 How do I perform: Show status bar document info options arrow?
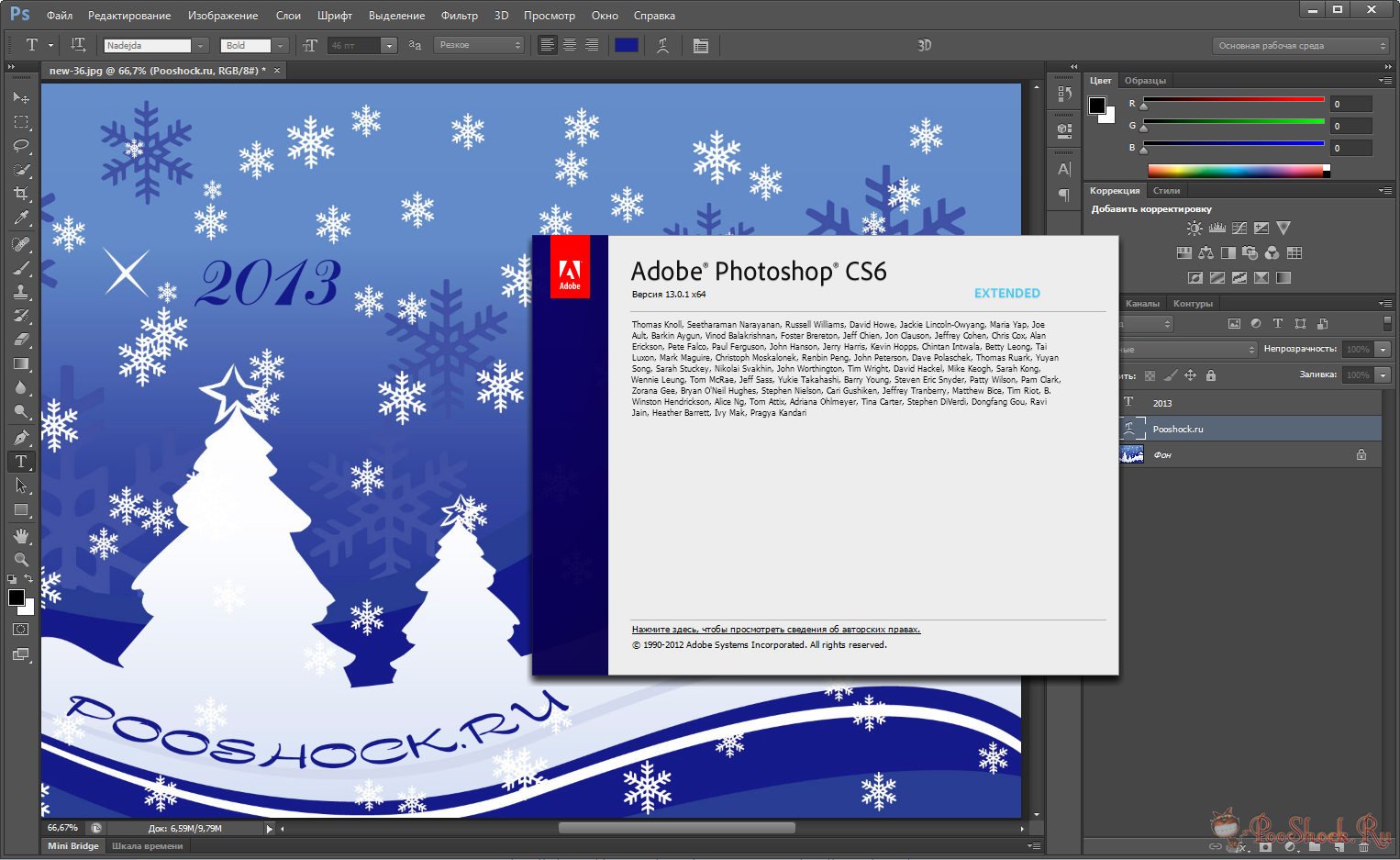pyautogui.click(x=269, y=828)
